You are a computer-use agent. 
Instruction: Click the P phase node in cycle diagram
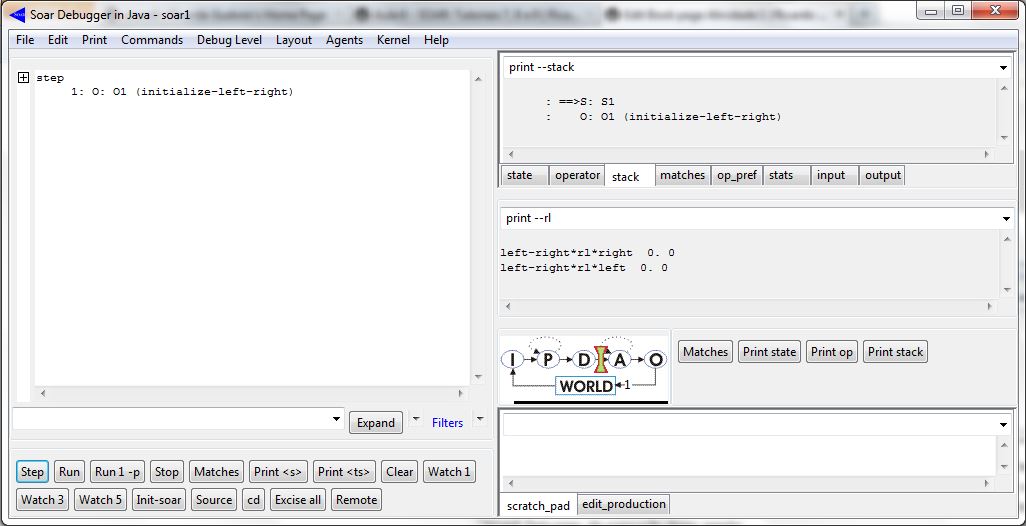547,359
